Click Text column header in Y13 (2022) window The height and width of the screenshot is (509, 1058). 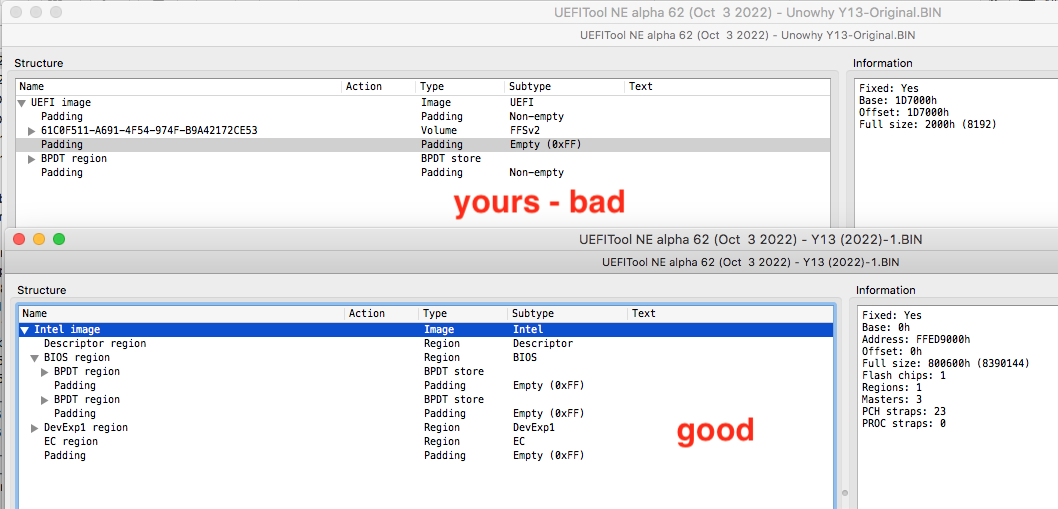point(731,313)
